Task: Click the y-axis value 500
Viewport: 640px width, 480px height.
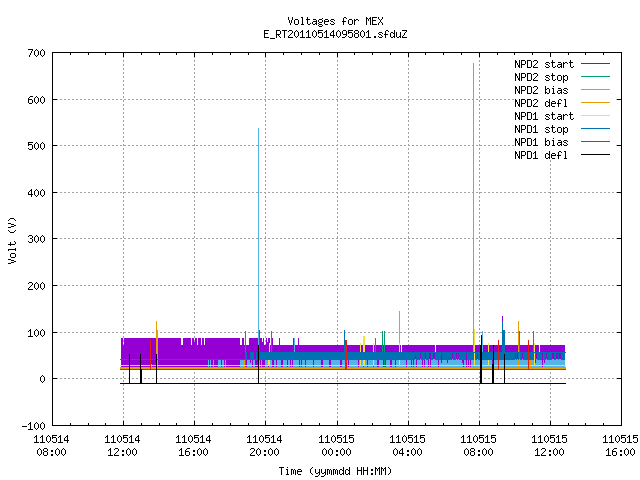Action: 36,147
